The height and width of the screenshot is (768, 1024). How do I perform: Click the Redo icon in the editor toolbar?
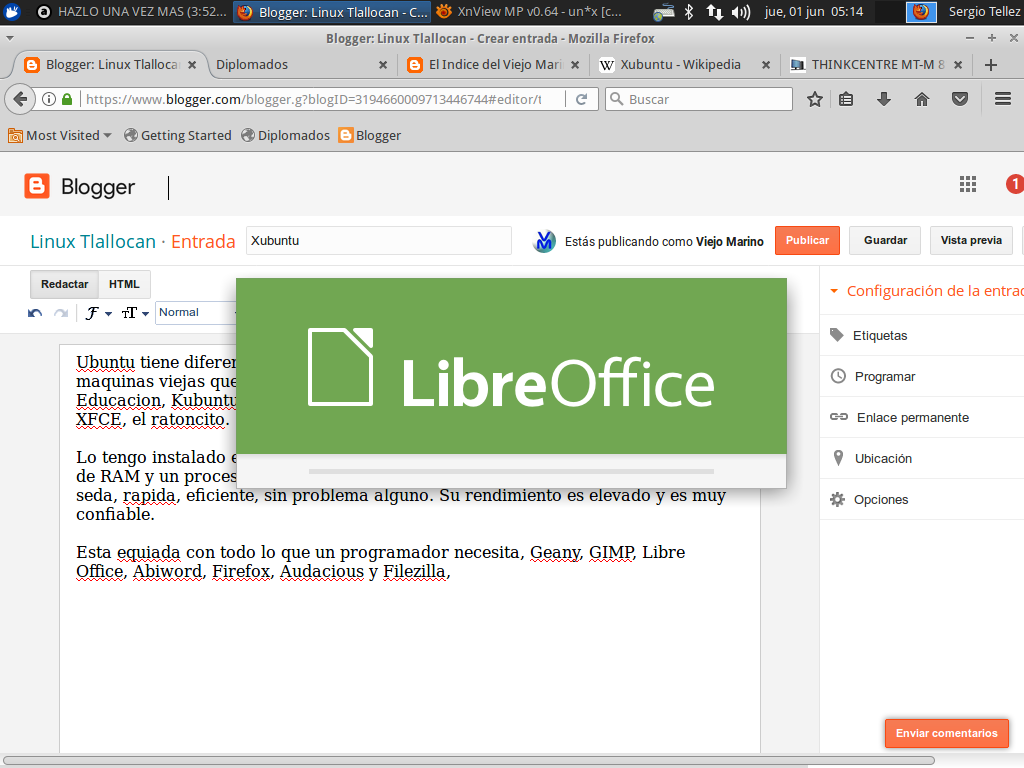click(x=61, y=313)
